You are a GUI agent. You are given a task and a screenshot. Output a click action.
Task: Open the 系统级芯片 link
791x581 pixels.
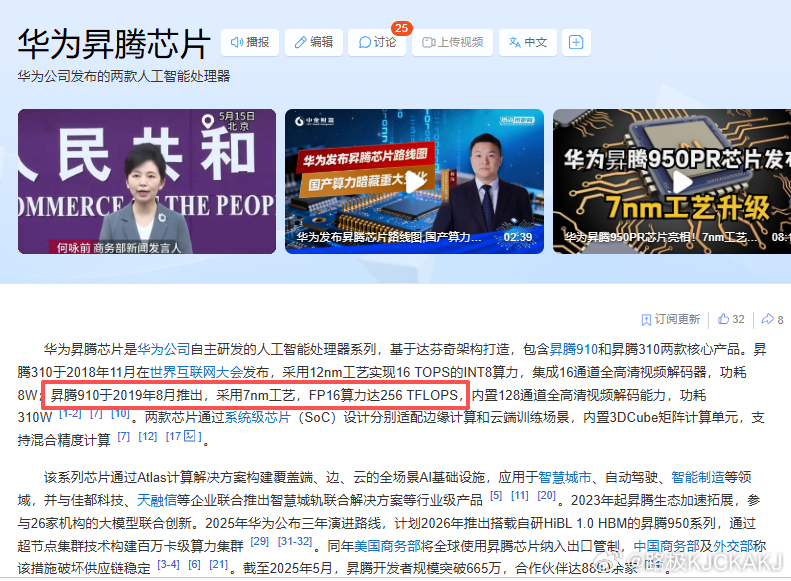(x=258, y=418)
